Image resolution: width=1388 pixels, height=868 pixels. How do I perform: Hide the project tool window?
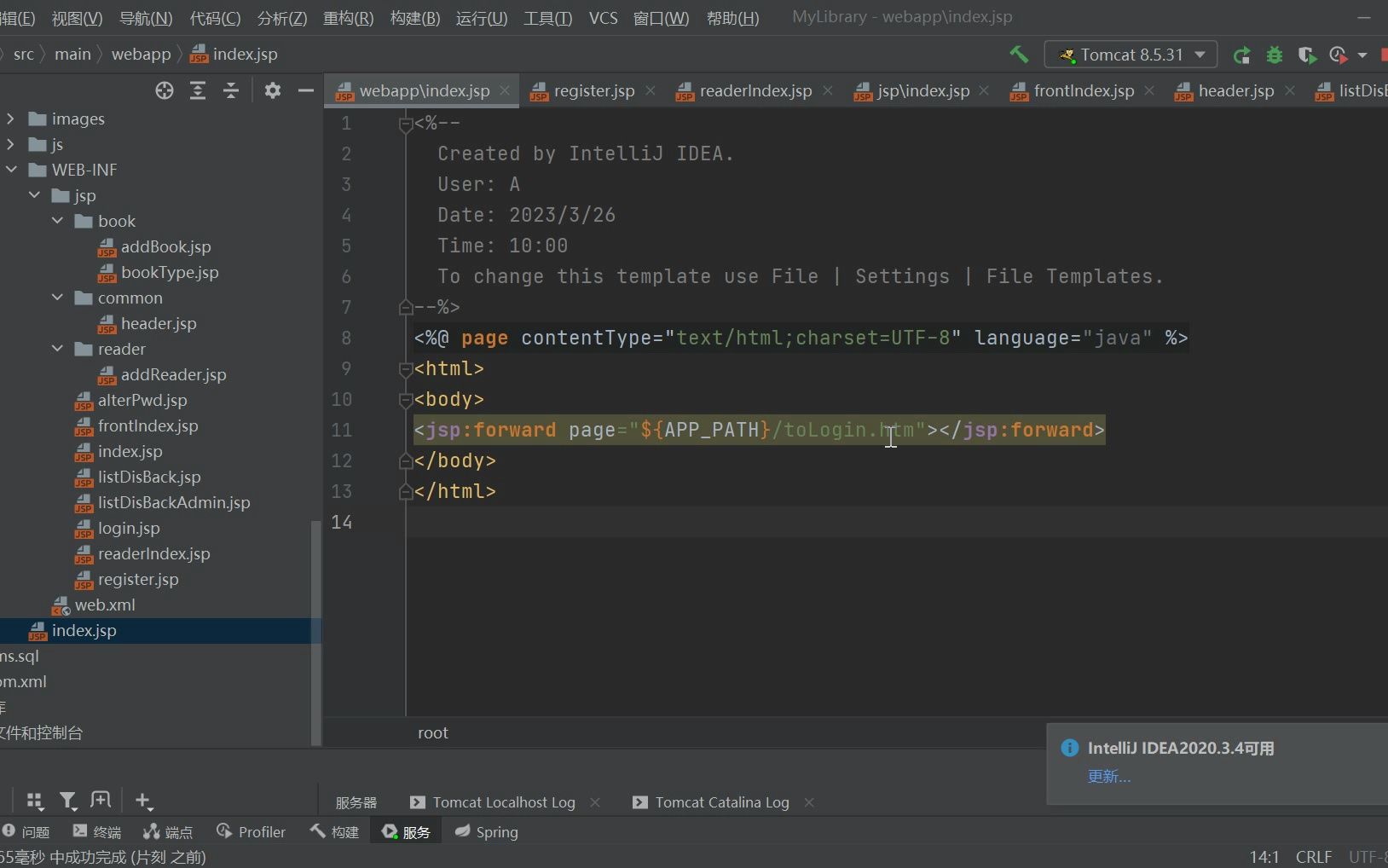tap(306, 90)
